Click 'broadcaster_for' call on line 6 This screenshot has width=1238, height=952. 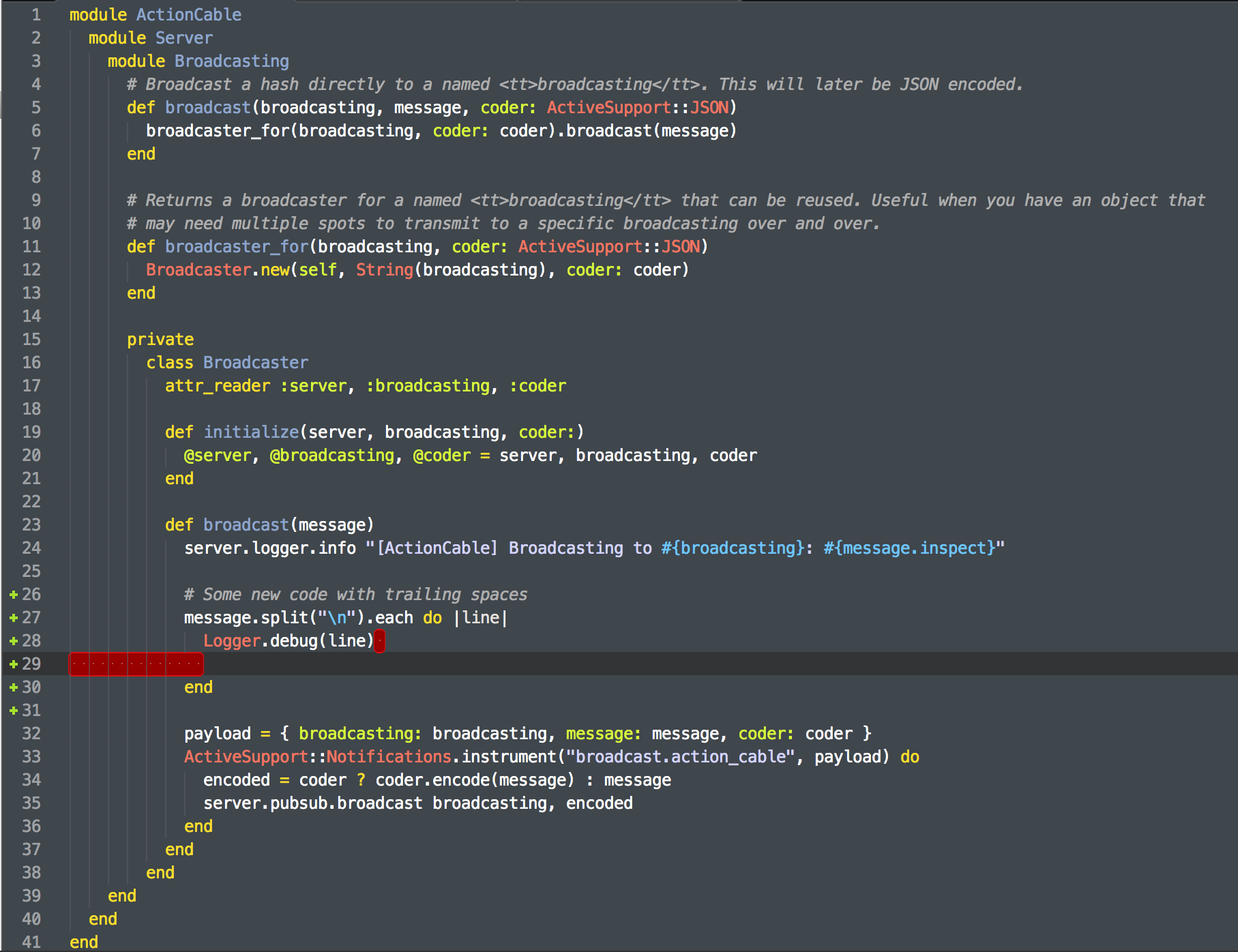[x=218, y=131]
